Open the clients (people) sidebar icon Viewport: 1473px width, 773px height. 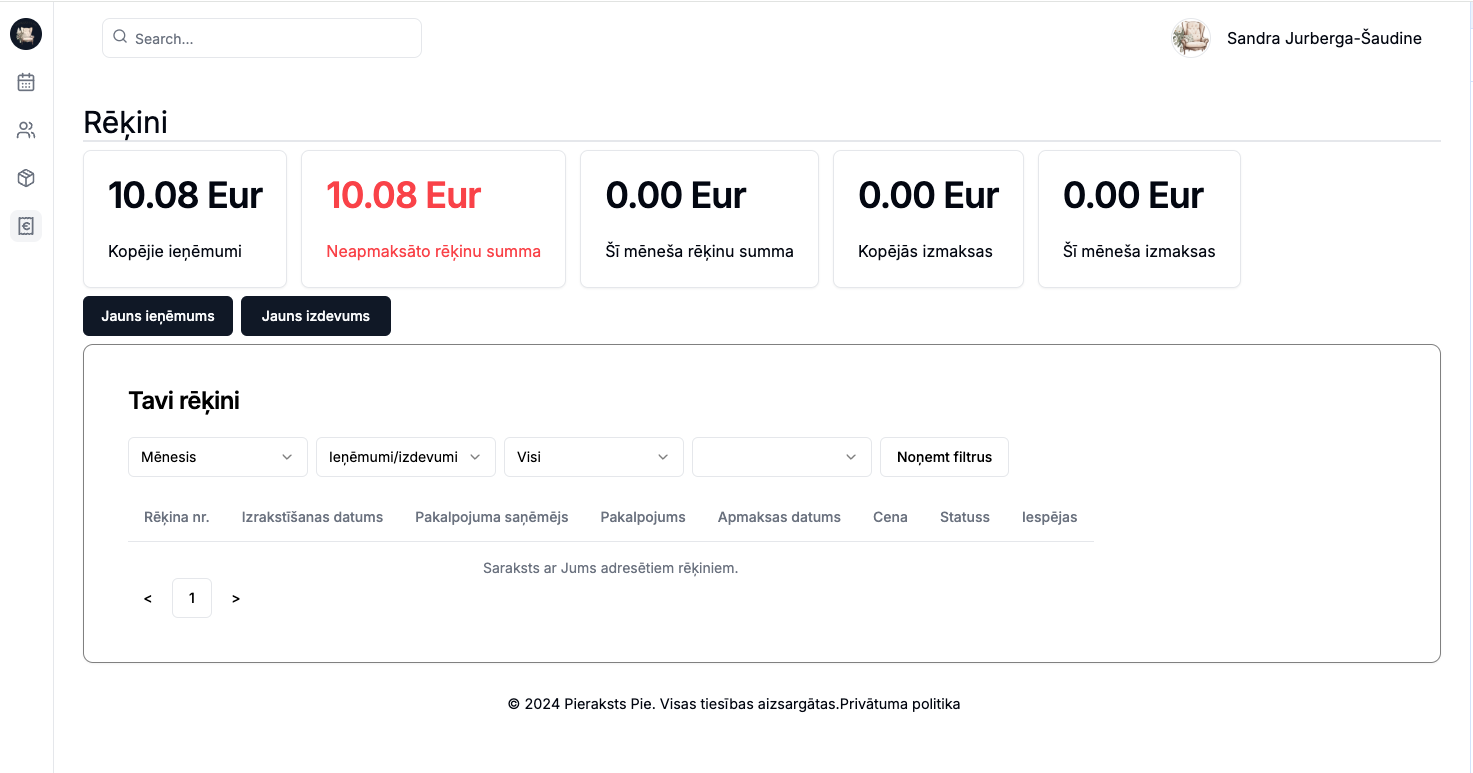click(26, 130)
